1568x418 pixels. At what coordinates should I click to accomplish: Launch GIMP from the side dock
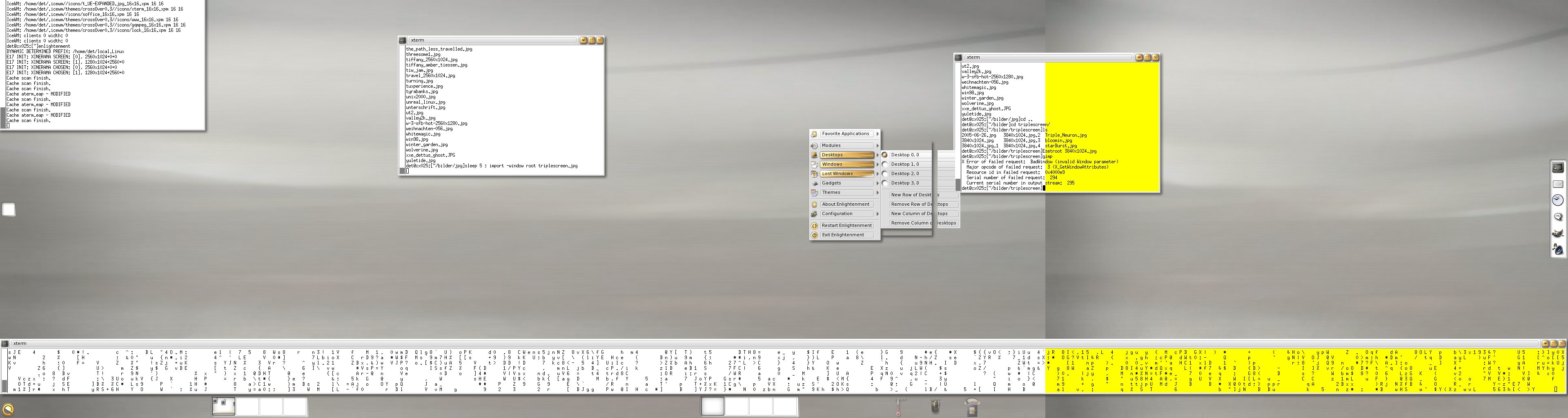(x=1558, y=233)
